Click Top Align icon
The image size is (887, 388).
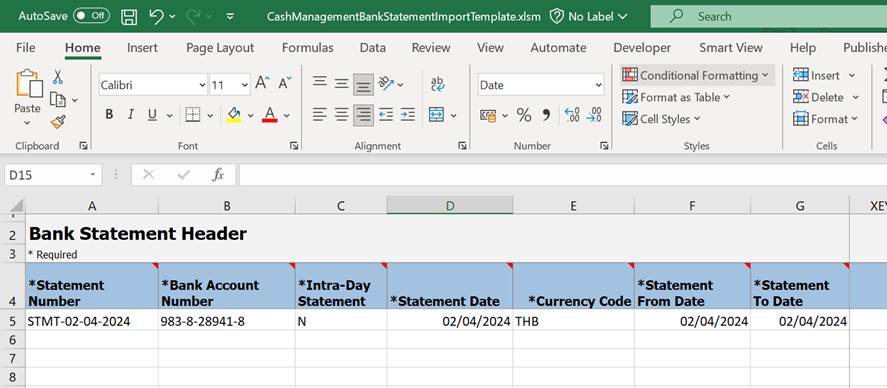pos(320,83)
